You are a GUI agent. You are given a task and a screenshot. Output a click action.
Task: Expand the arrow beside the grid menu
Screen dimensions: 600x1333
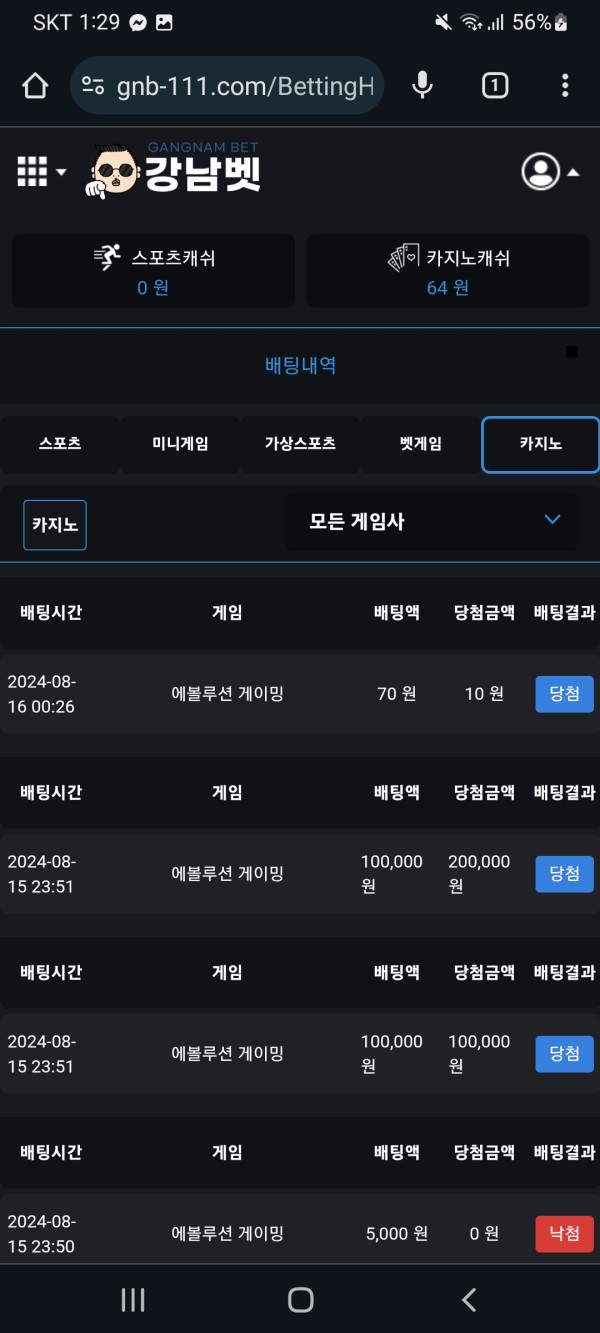point(61,172)
